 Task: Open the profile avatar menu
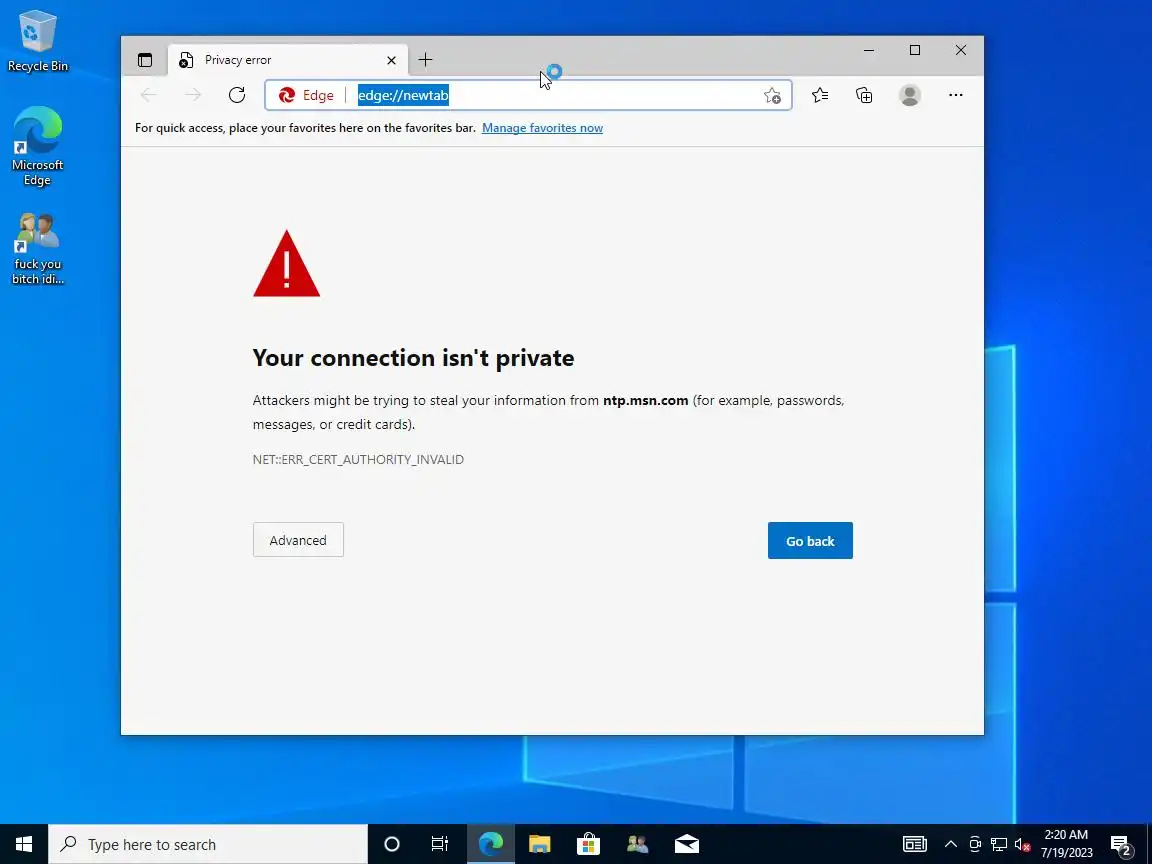coord(910,95)
